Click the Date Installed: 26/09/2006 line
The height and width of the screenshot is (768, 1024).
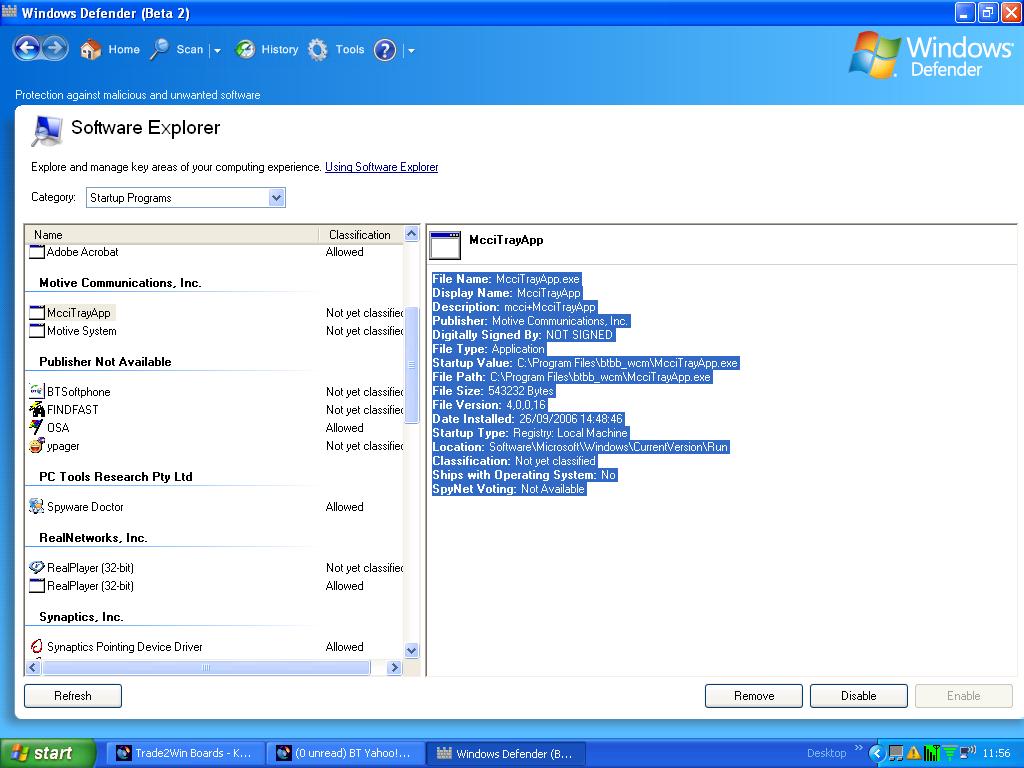pyautogui.click(x=528, y=419)
